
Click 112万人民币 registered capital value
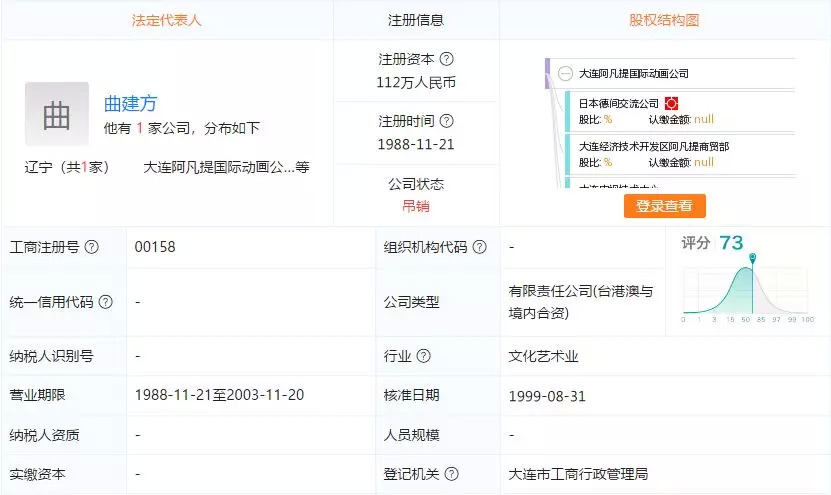pyautogui.click(x=416, y=83)
